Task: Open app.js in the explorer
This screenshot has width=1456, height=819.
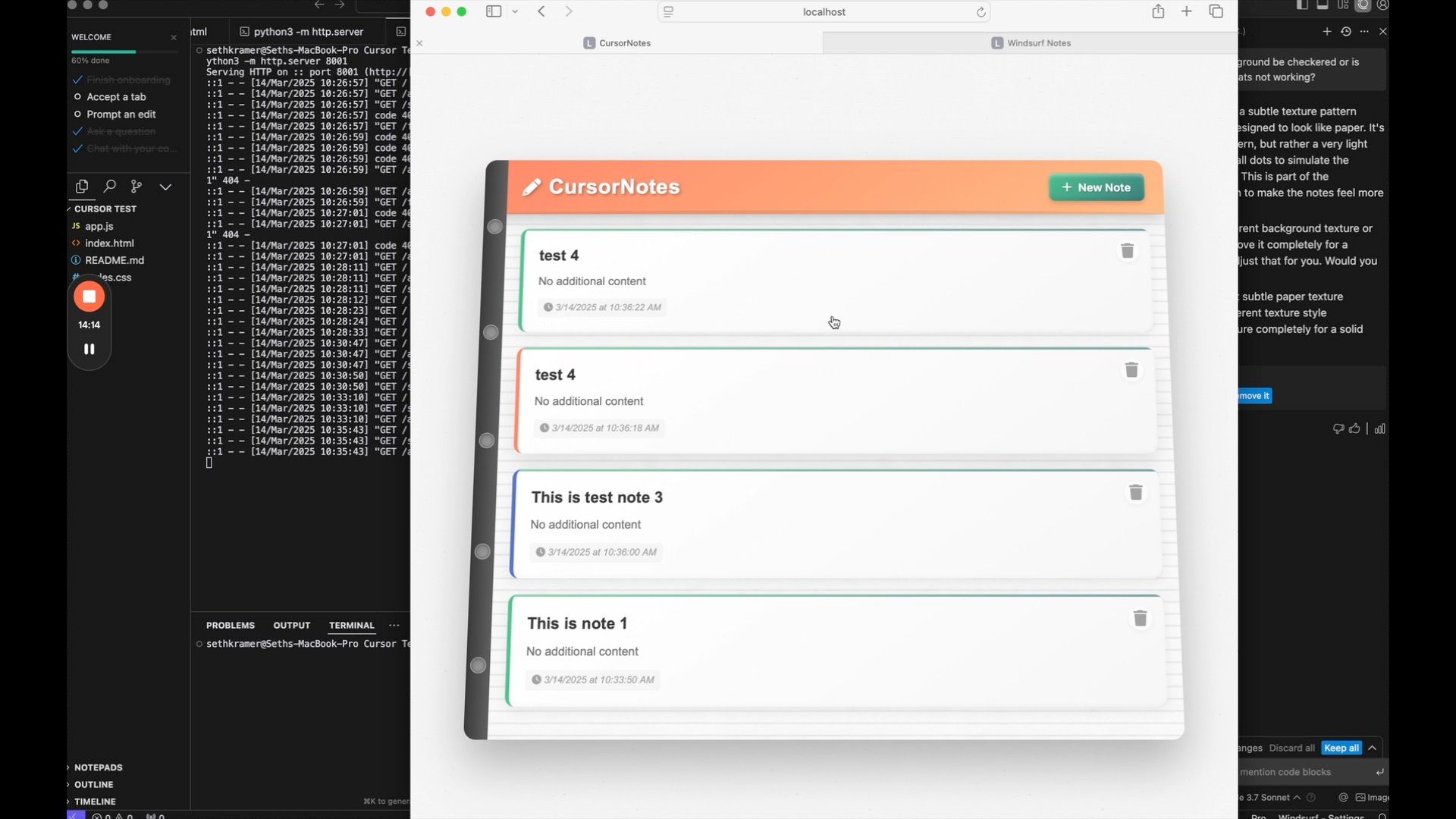Action: pos(99,226)
